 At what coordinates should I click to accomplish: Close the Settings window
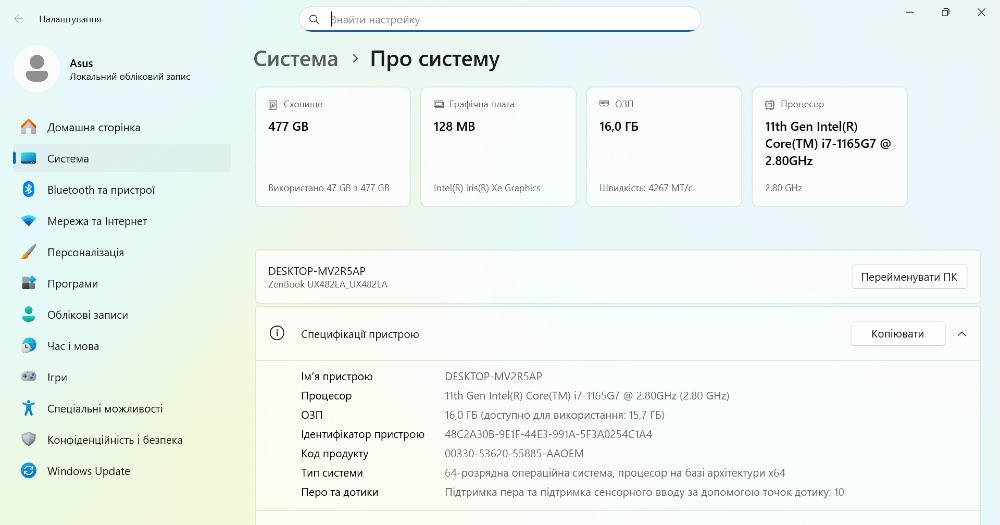(982, 12)
